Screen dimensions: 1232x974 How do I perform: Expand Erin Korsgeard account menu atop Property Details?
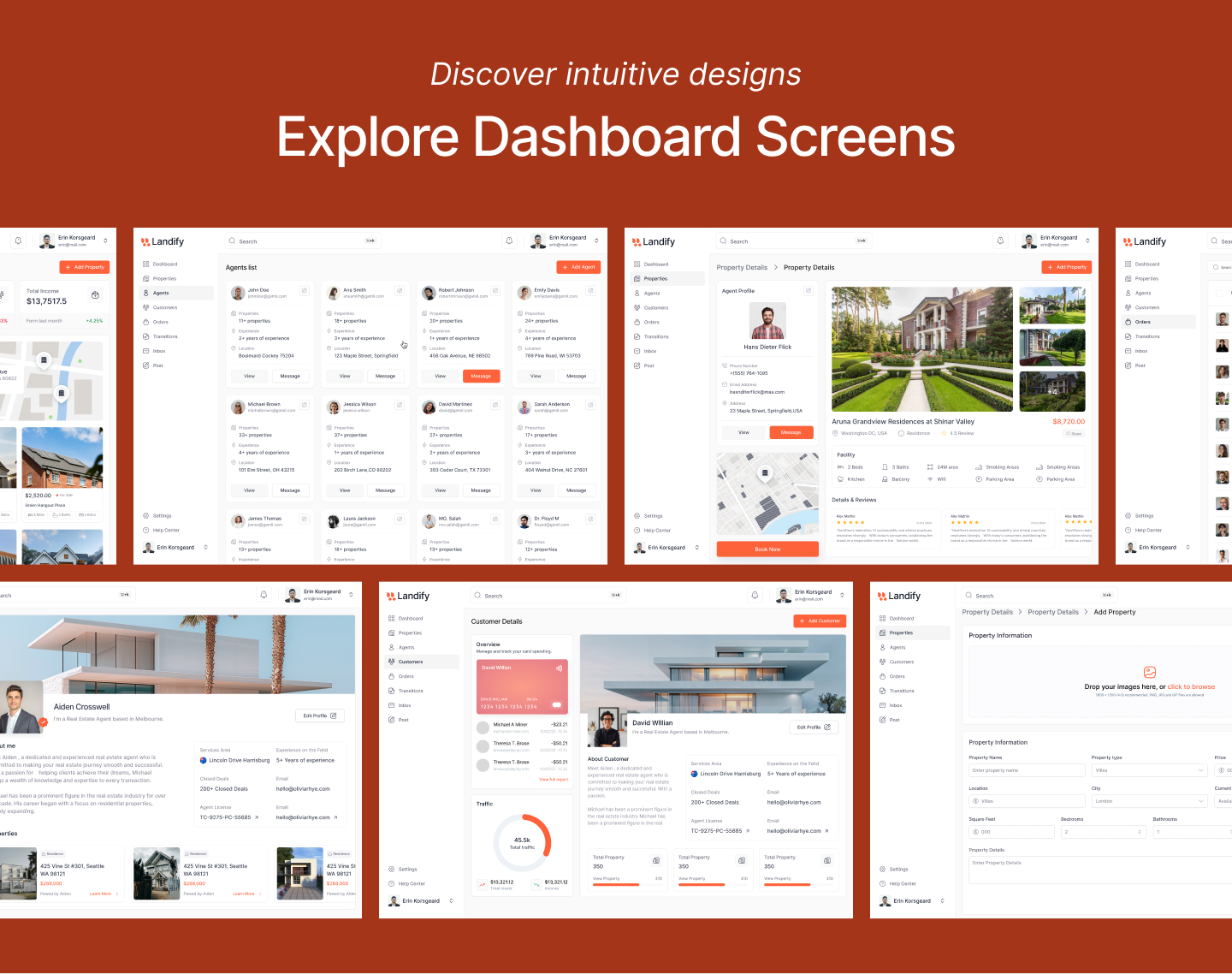point(1087,241)
